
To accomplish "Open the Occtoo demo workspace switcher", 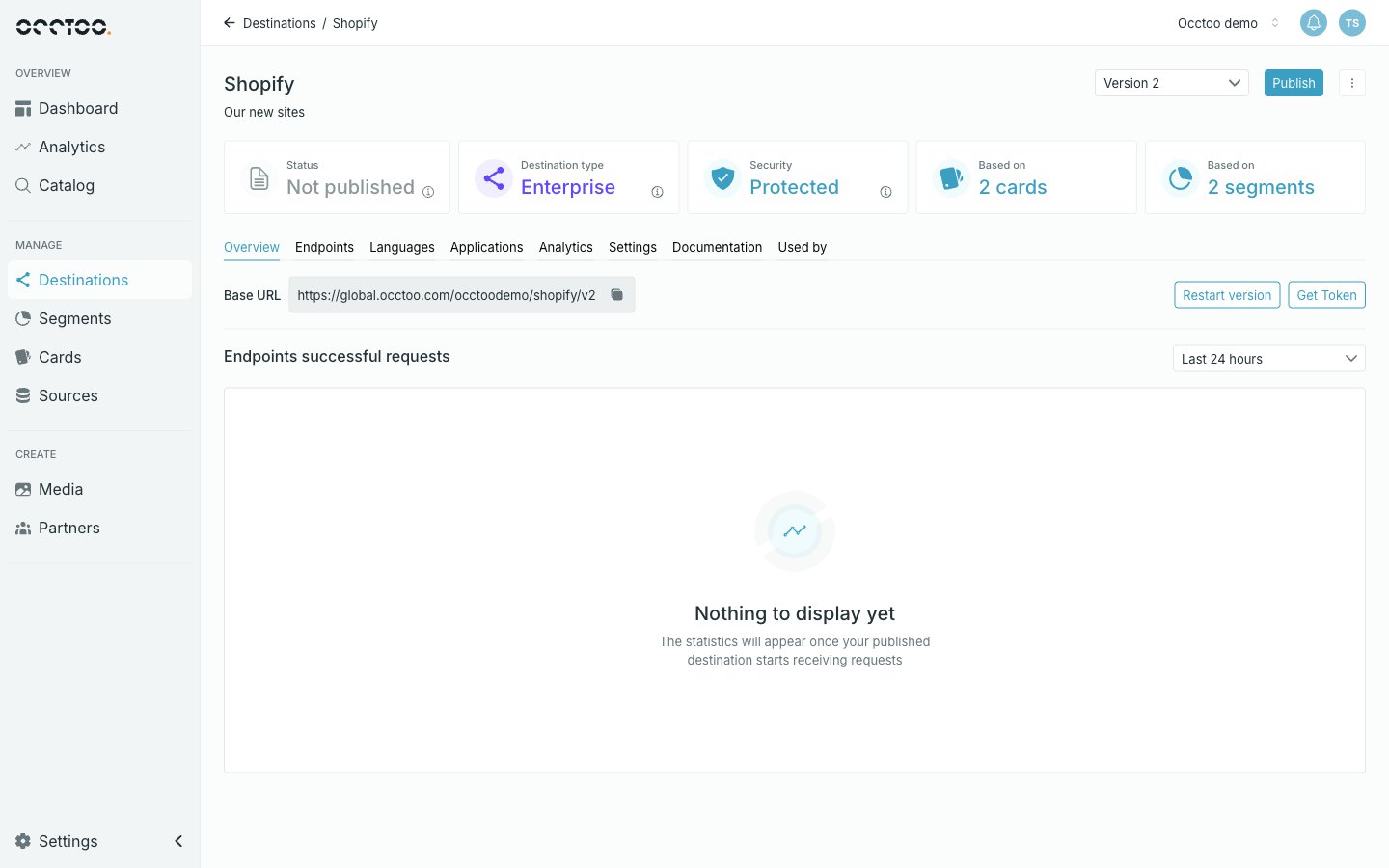I will tap(1229, 23).
